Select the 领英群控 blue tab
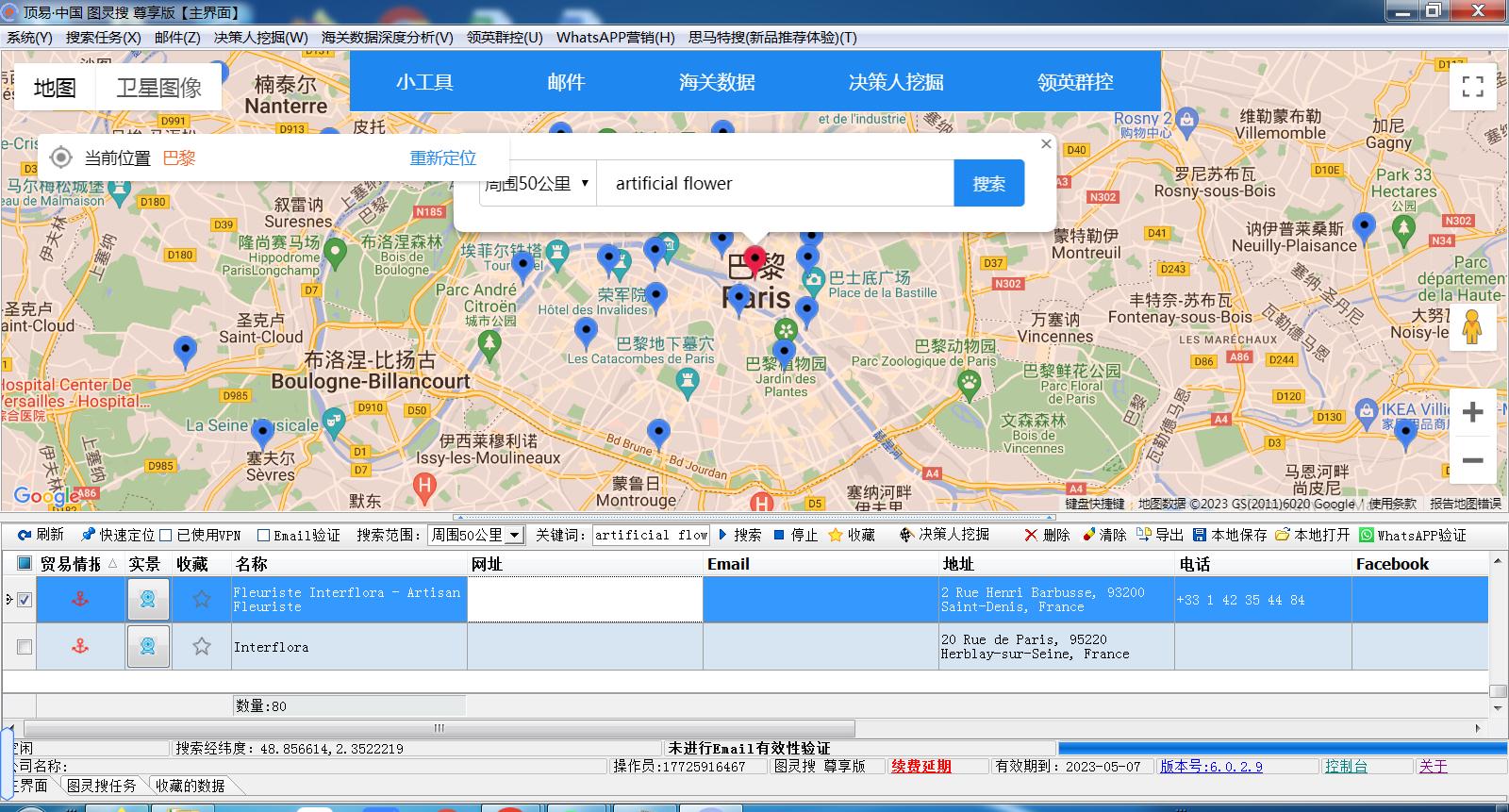 1075,82
